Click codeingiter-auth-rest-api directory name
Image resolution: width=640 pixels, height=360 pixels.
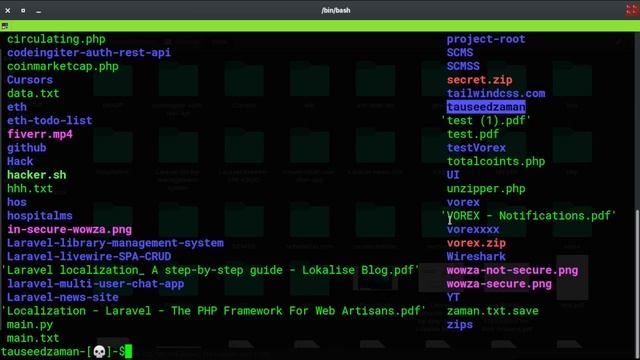[89, 53]
